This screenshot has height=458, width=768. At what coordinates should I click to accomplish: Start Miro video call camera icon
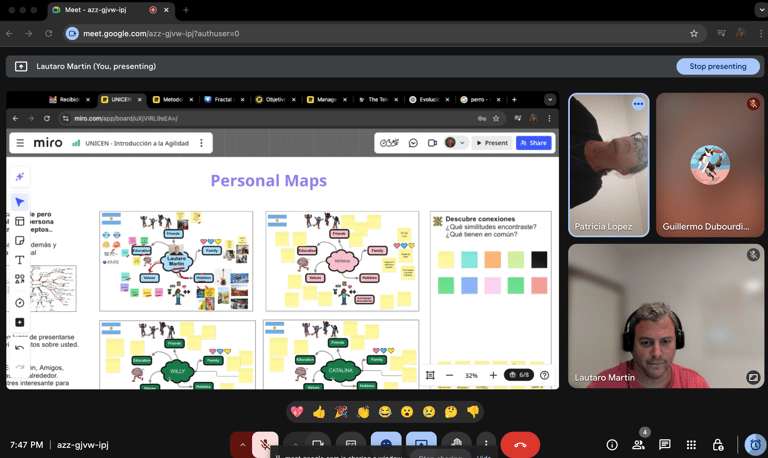(x=432, y=143)
